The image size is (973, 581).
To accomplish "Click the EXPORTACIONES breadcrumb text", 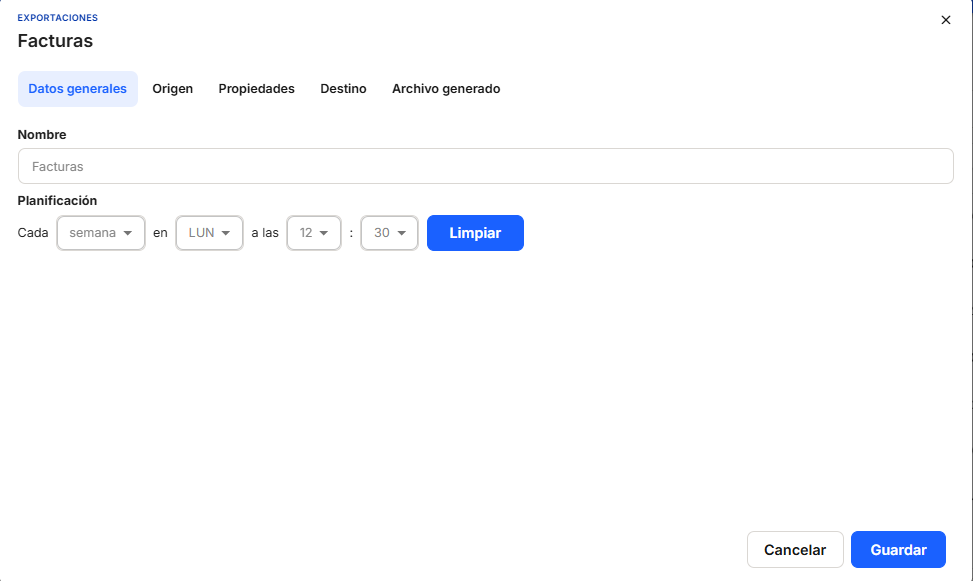I will click(57, 18).
